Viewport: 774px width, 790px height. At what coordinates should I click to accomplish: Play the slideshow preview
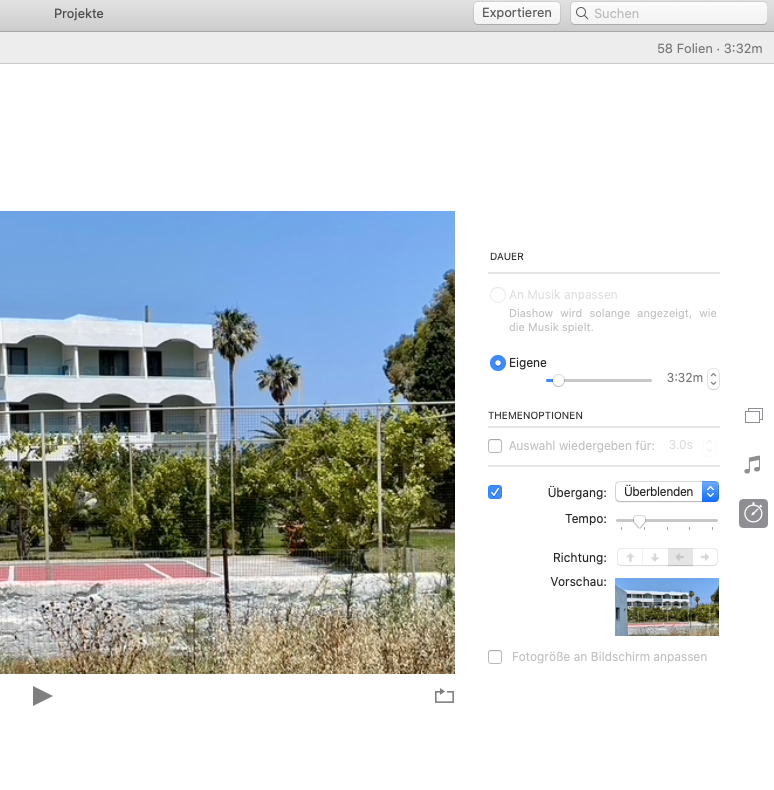(42, 696)
